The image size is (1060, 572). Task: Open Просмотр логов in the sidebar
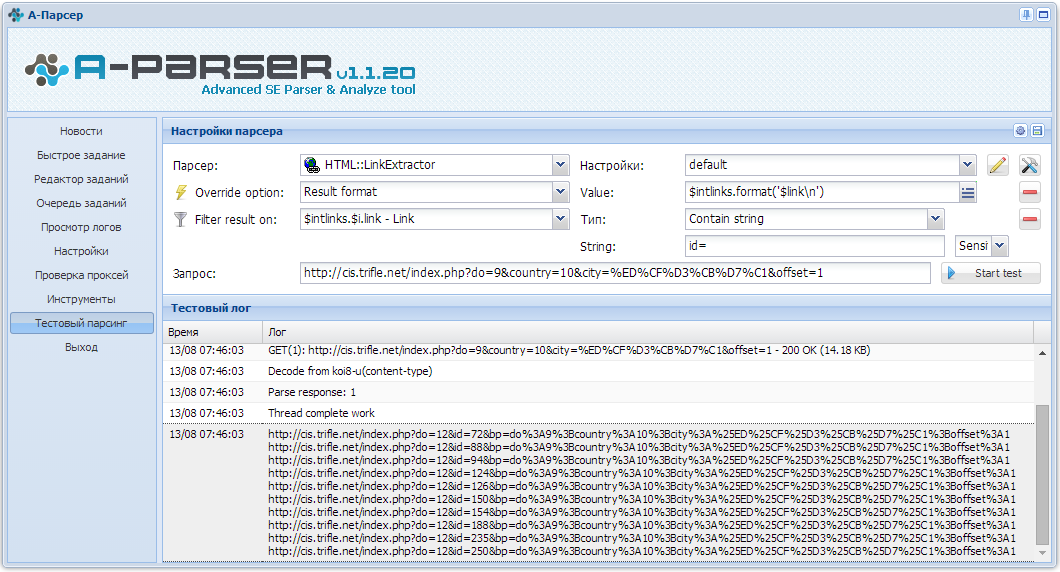click(x=81, y=227)
